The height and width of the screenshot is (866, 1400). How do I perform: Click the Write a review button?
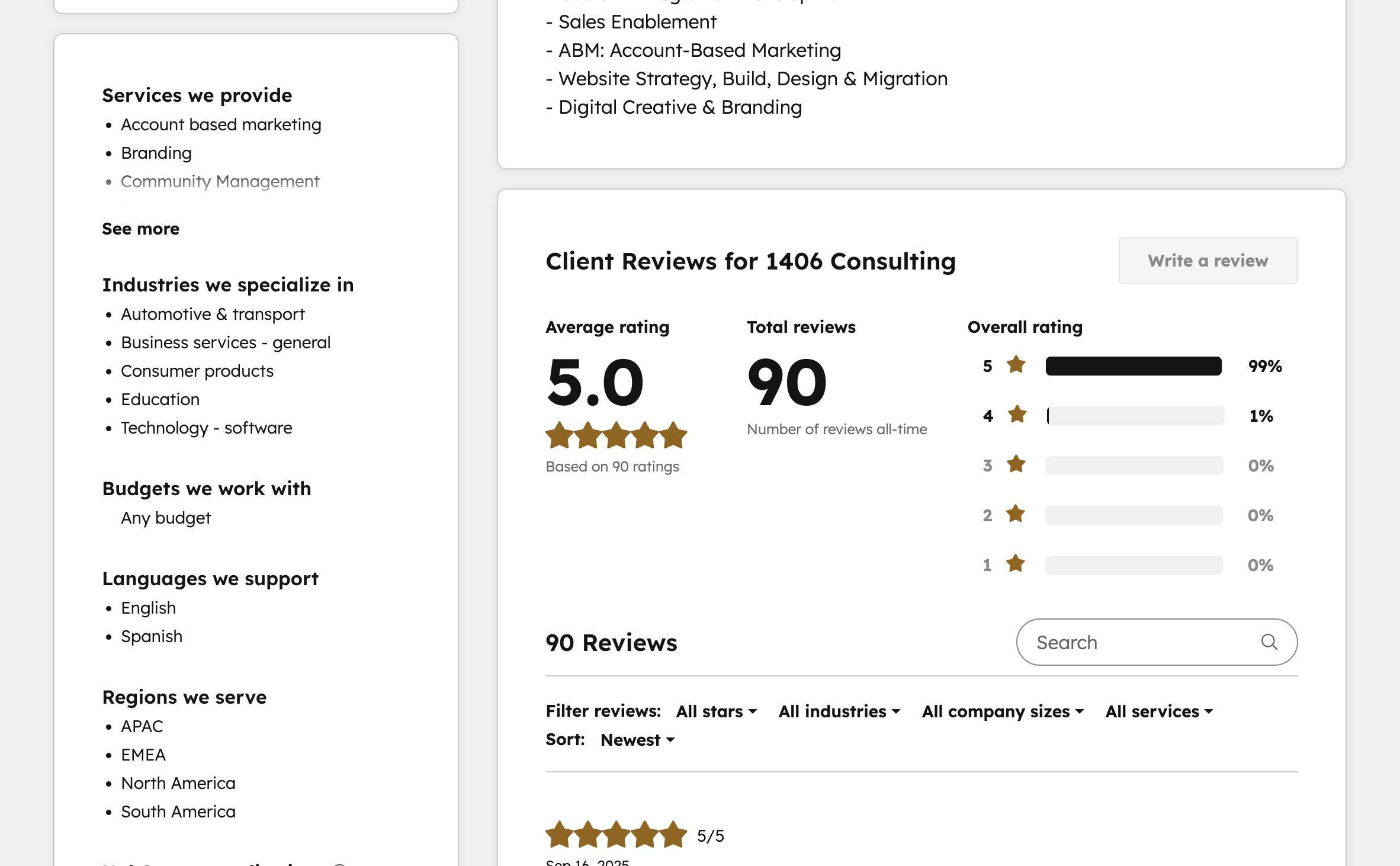tap(1208, 261)
